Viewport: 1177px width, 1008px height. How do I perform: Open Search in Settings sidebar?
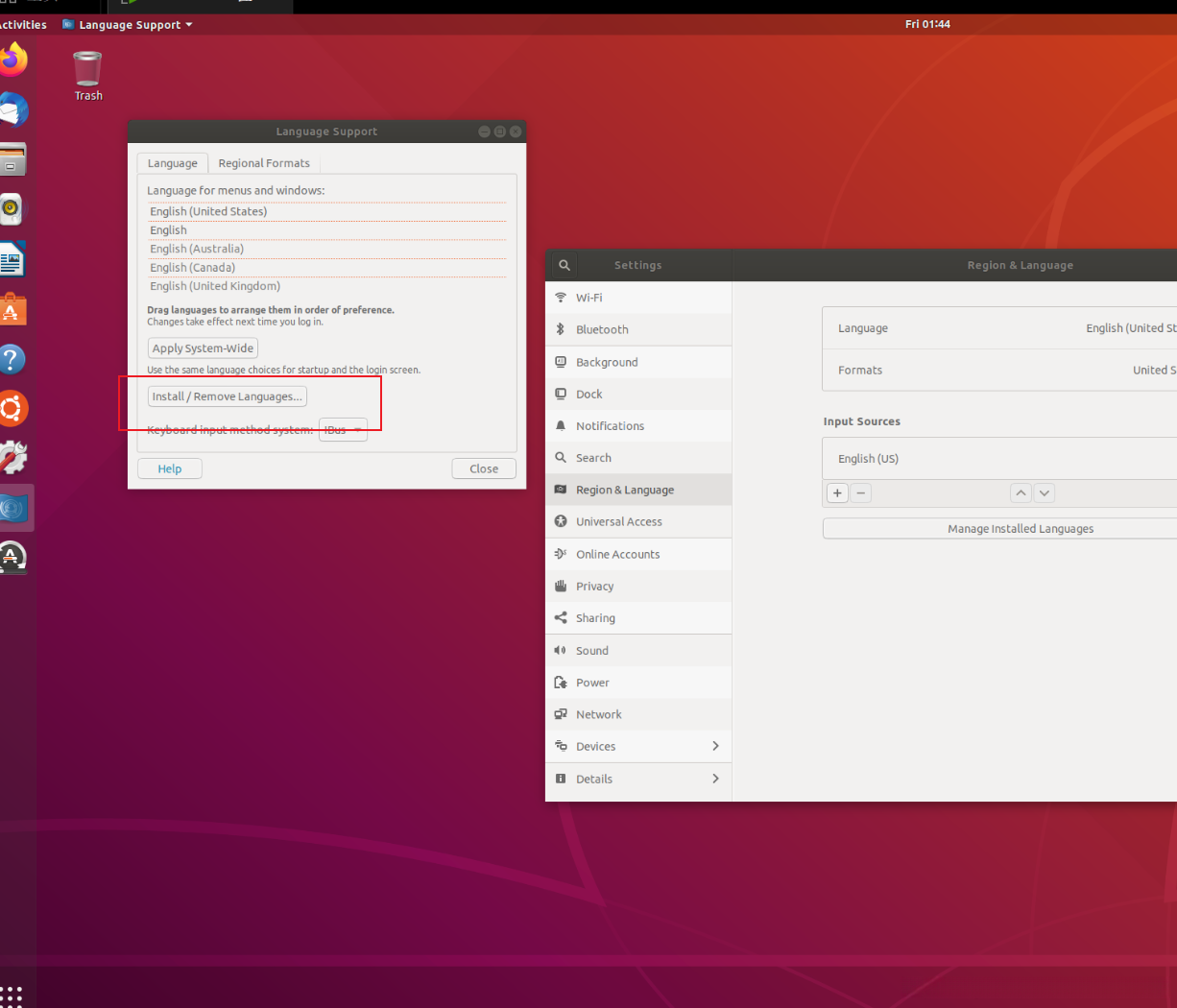coord(638,458)
